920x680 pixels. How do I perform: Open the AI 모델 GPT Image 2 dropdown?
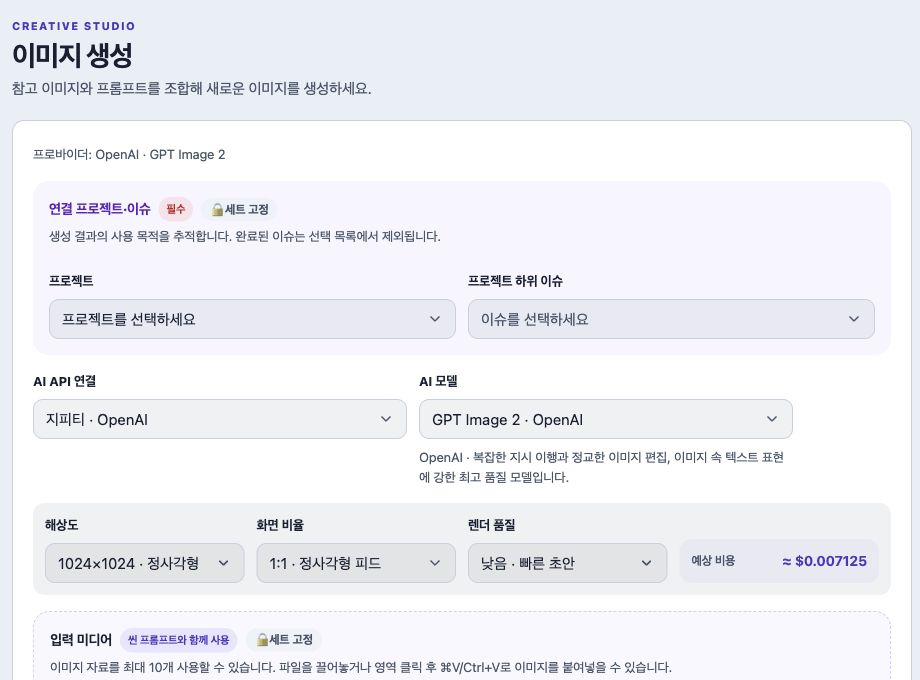[606, 419]
